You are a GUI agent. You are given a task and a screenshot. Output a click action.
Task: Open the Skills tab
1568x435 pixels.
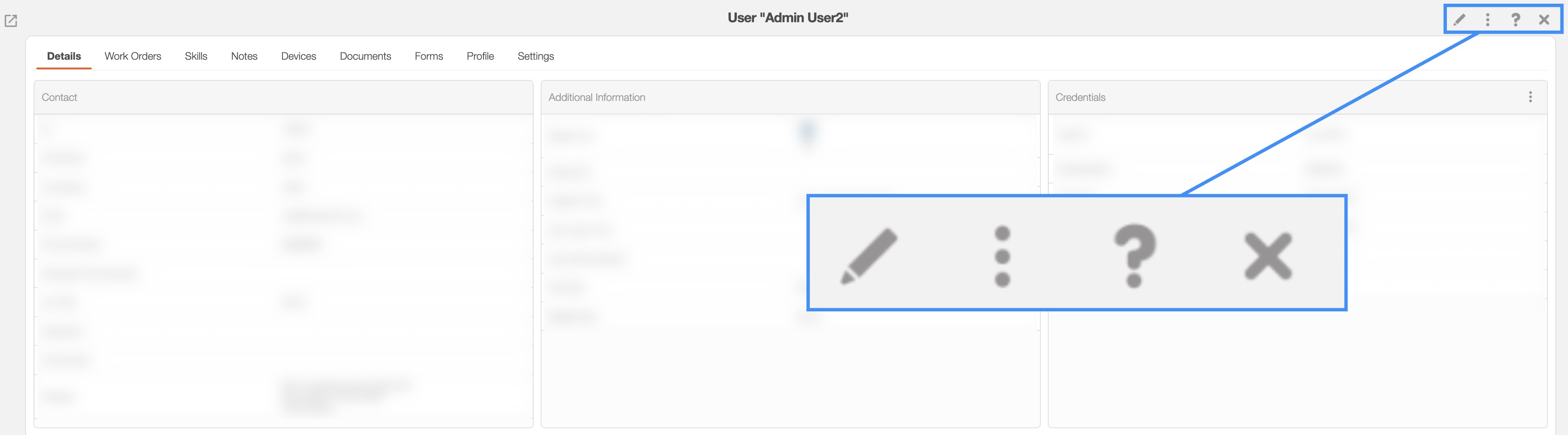pyautogui.click(x=196, y=56)
